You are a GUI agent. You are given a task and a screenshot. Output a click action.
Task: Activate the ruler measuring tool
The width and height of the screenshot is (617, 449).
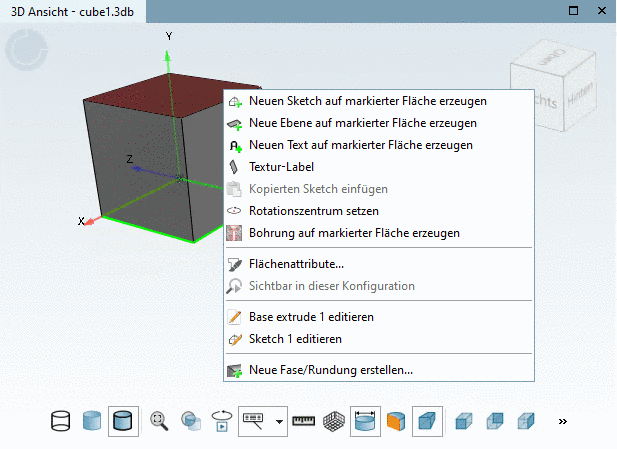tap(303, 421)
